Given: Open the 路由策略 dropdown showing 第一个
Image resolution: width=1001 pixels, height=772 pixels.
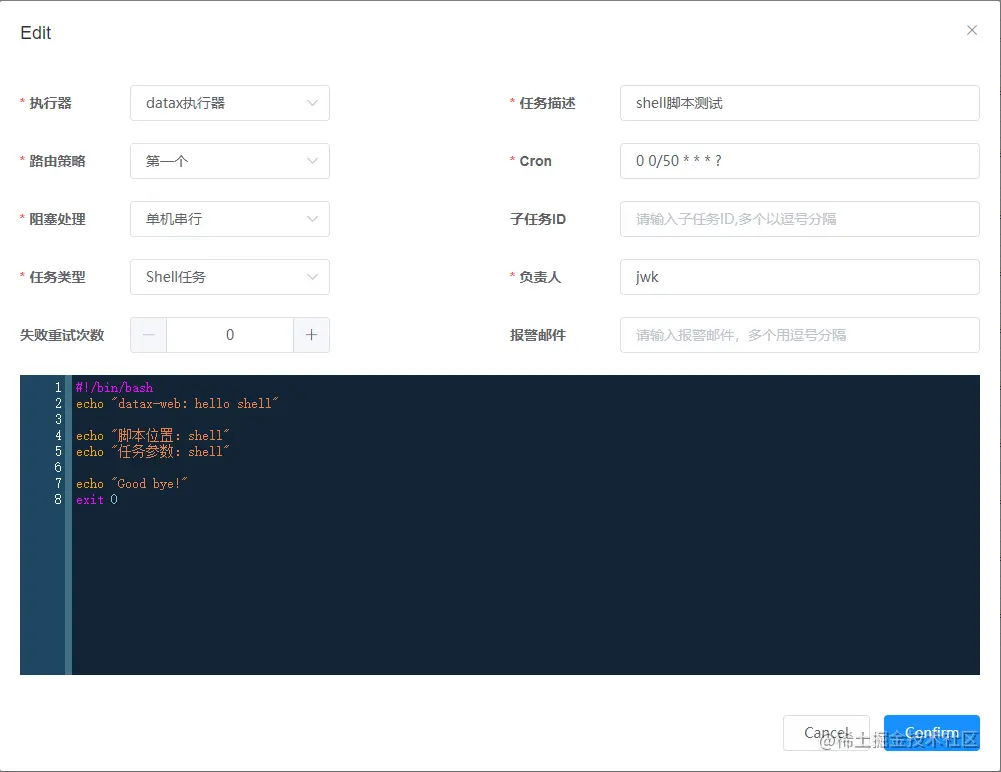Looking at the screenshot, I should 230,161.
